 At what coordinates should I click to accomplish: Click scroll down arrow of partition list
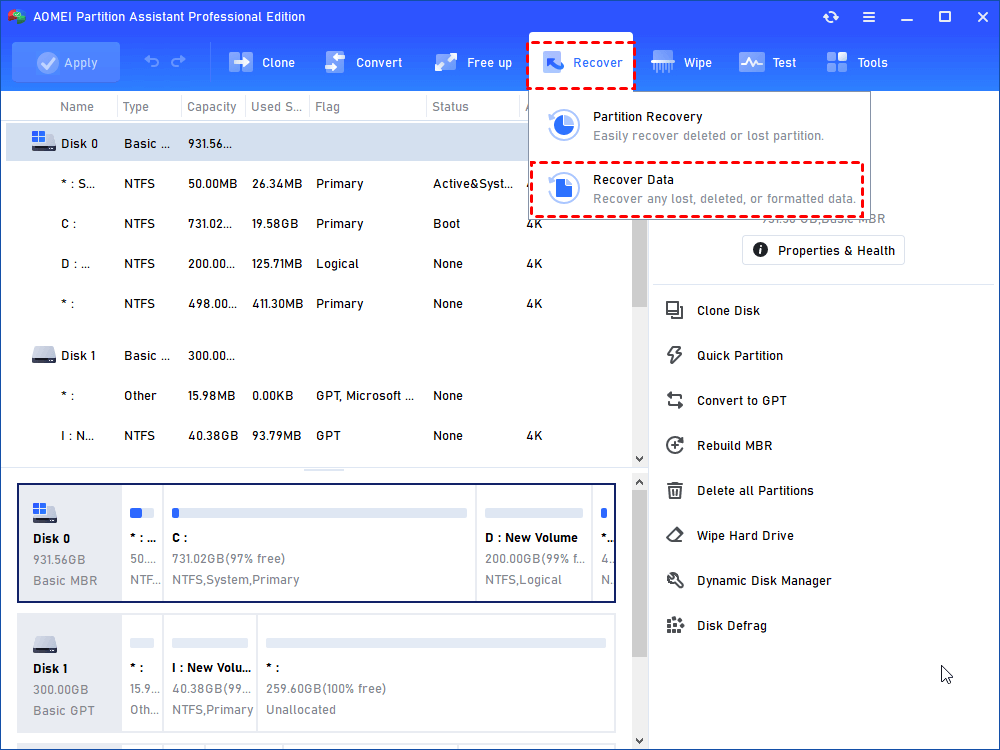[639, 459]
